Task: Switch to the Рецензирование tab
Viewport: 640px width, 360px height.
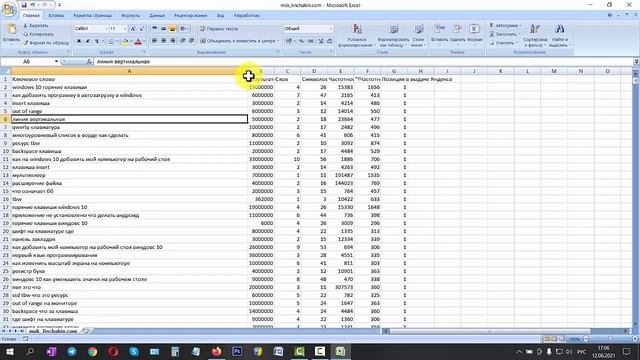Action: click(x=190, y=16)
